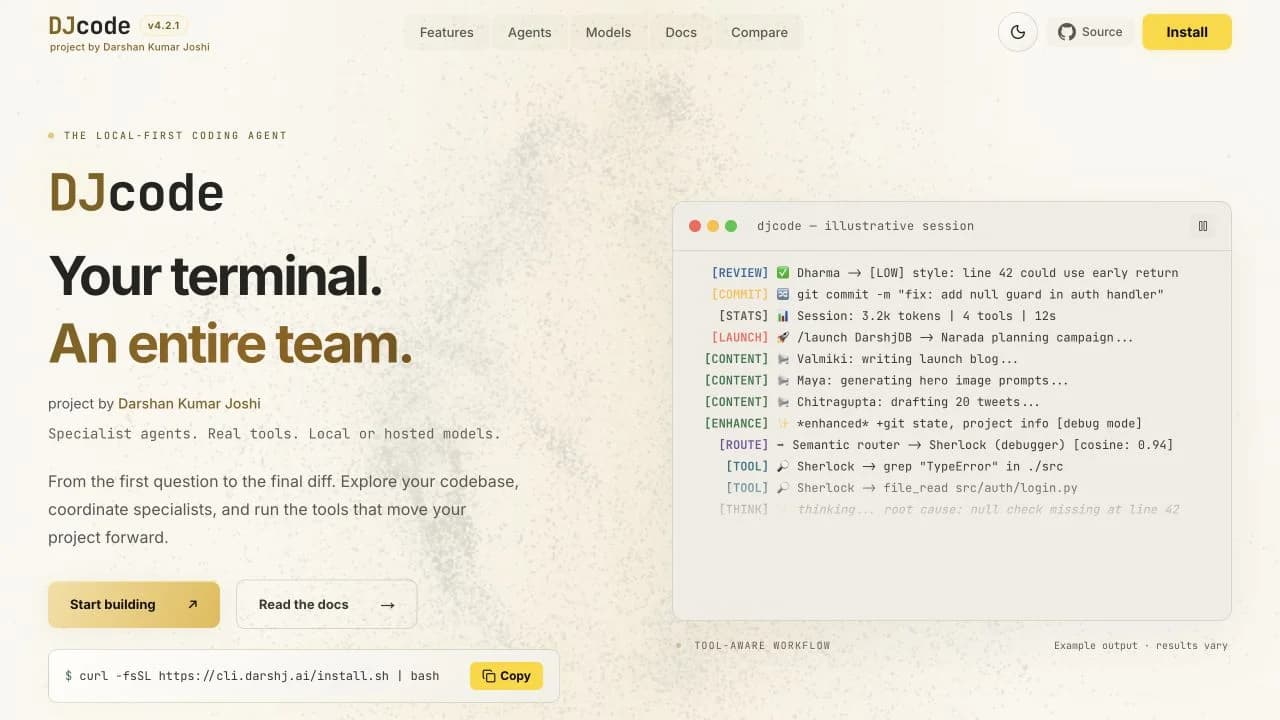This screenshot has height=720, width=1280.
Task: Click the red dot in the terminal window
Action: [x=695, y=226]
